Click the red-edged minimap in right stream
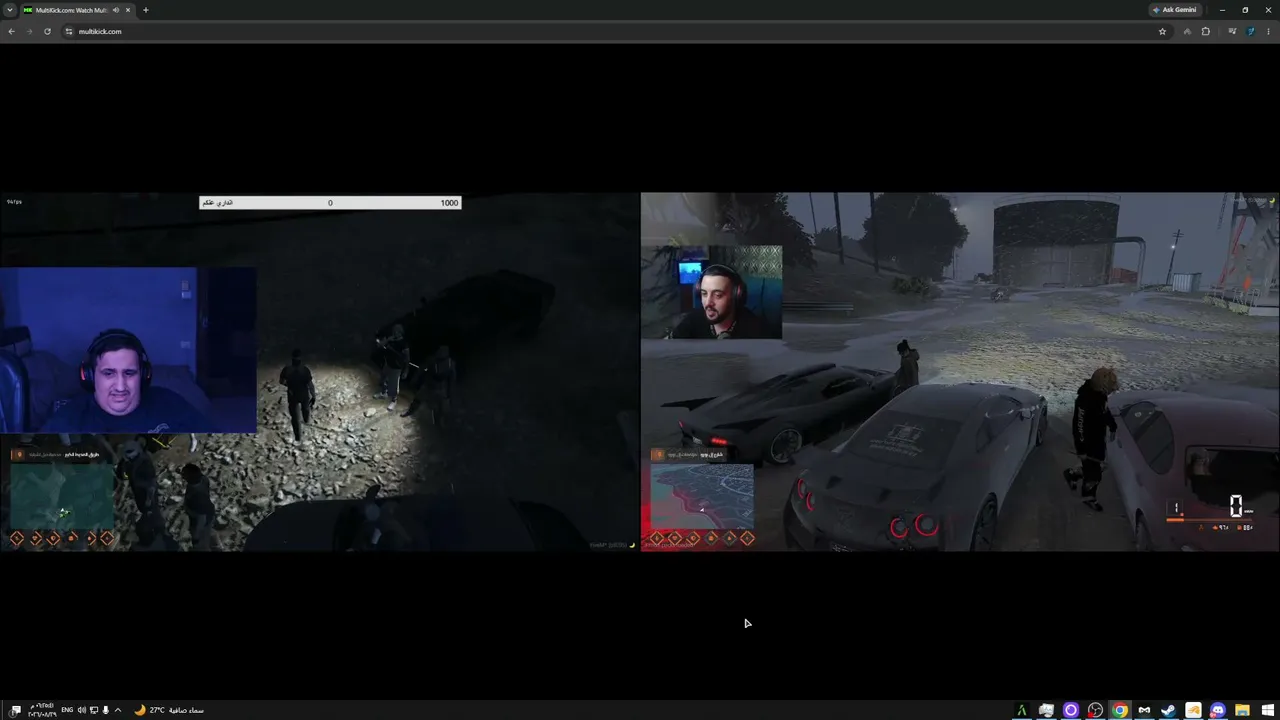The width and height of the screenshot is (1280, 720). click(702, 496)
